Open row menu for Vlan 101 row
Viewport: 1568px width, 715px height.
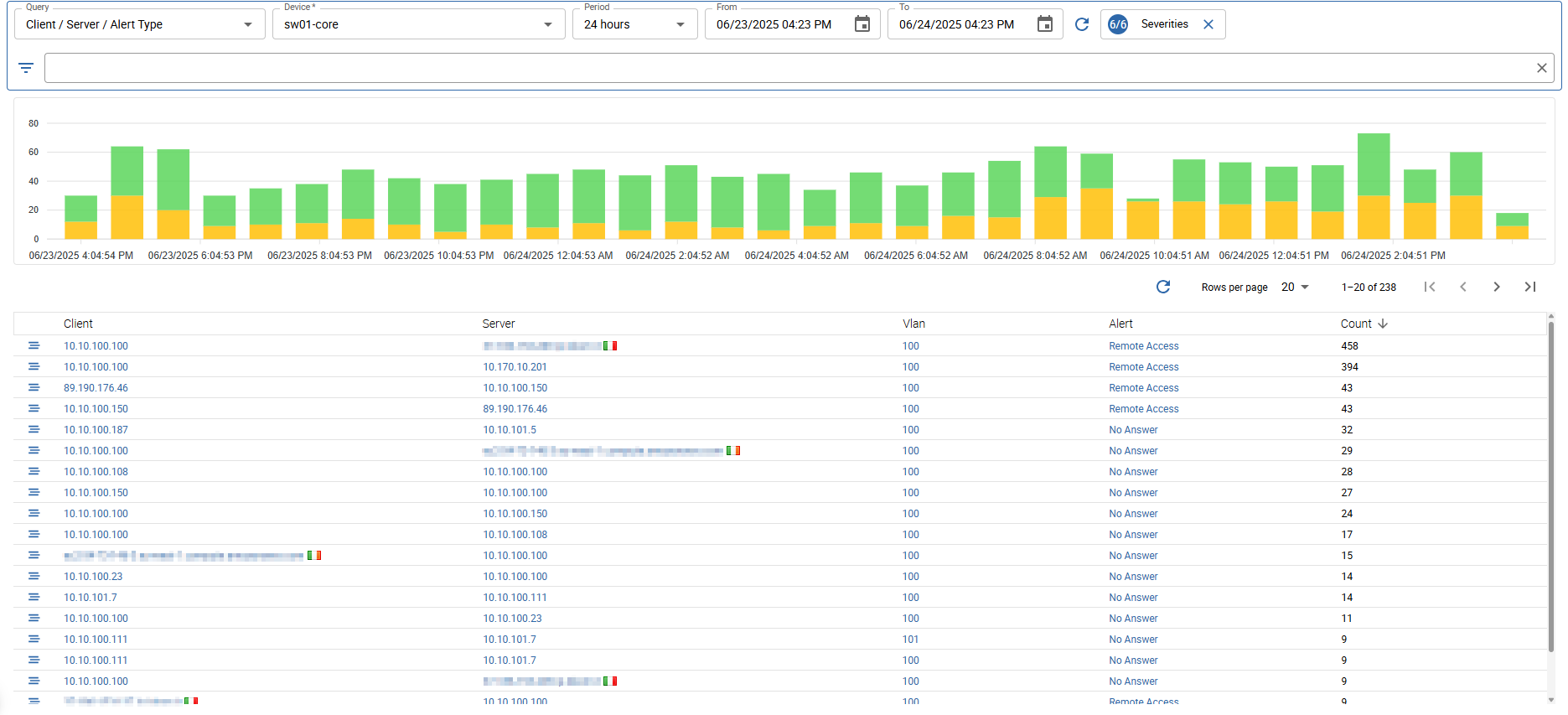[34, 639]
